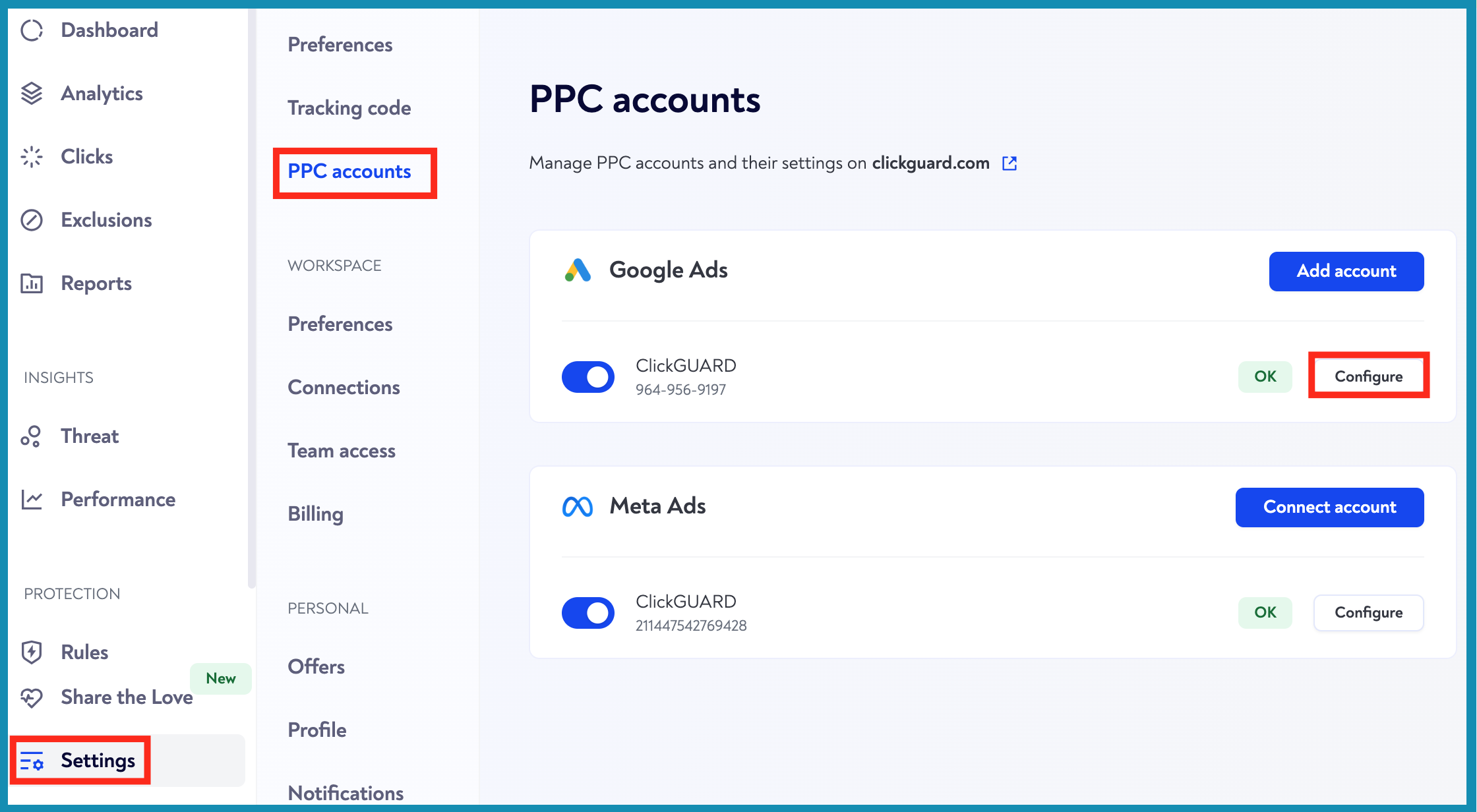Click the Exclusions ban icon

click(x=32, y=220)
